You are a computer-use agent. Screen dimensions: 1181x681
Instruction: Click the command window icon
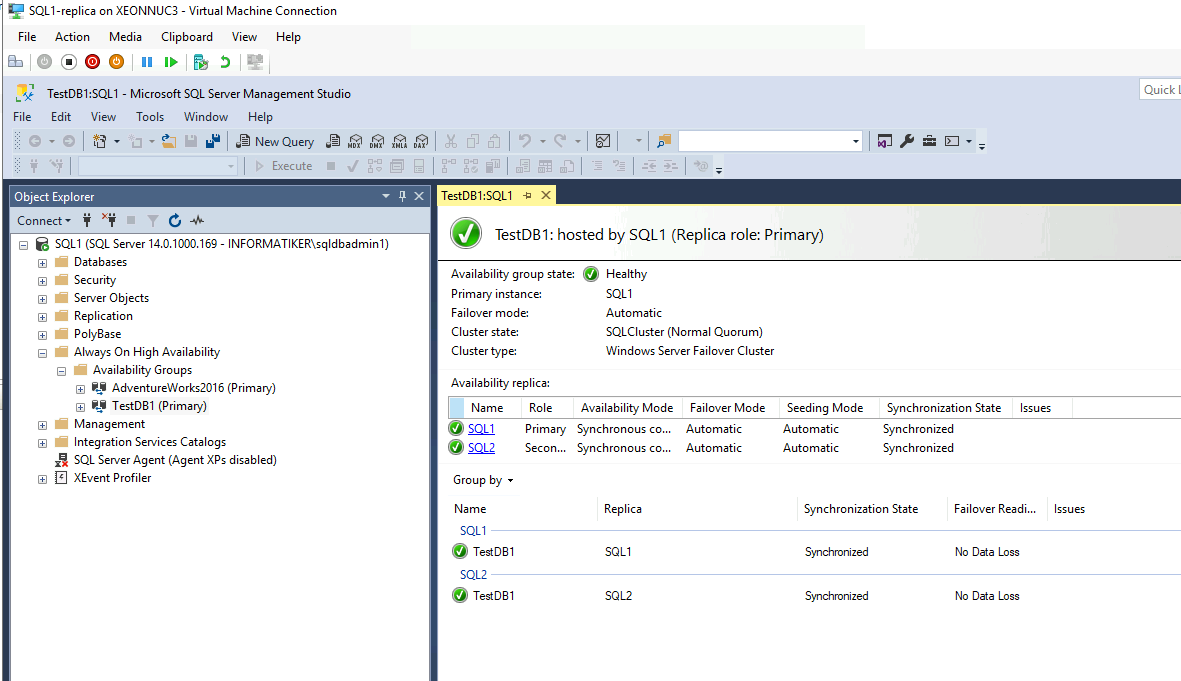pos(952,141)
